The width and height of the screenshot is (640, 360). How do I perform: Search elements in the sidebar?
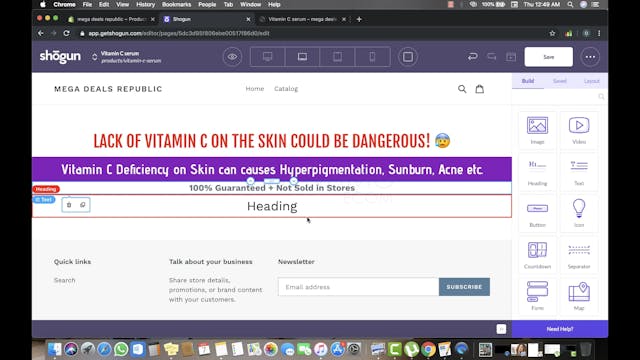click(560, 97)
